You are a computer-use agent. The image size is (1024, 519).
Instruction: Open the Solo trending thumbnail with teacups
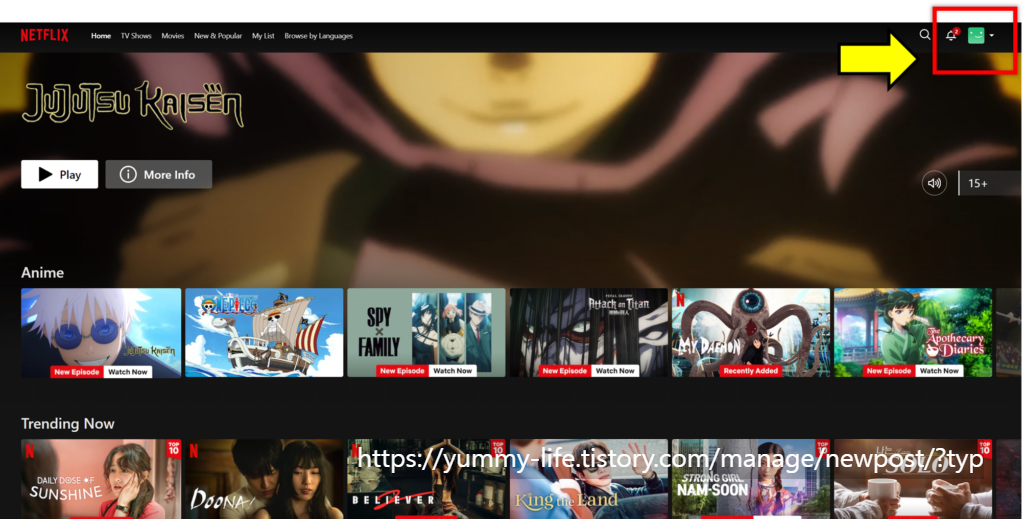(913, 479)
